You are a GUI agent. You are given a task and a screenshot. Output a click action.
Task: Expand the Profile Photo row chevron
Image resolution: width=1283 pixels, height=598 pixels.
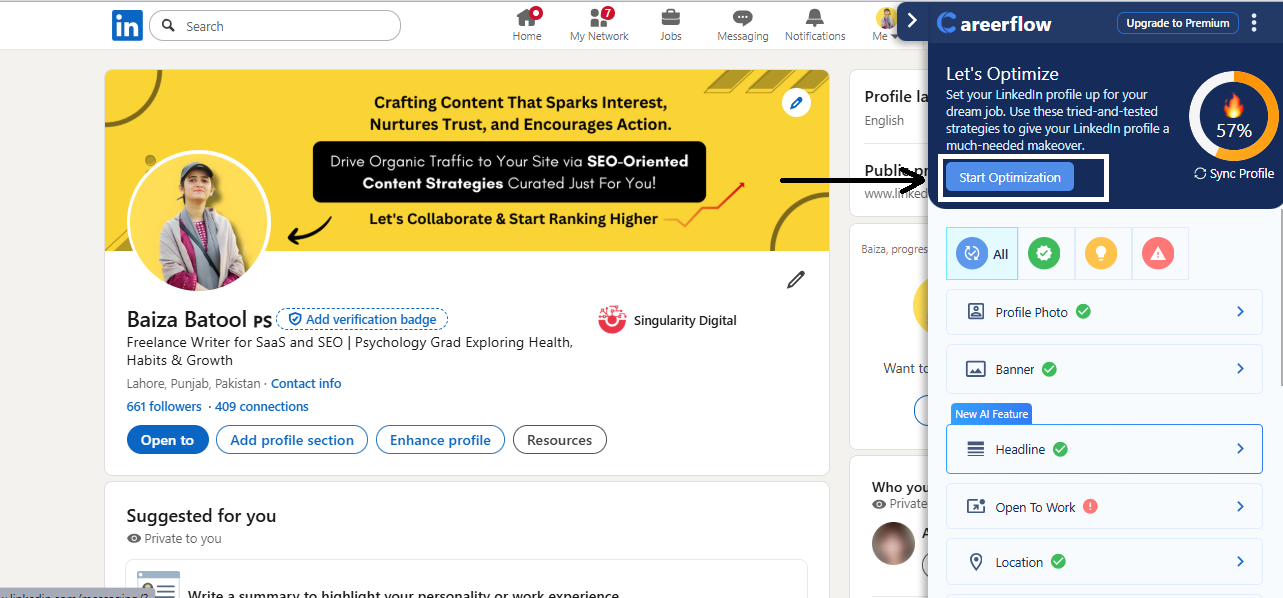click(1240, 312)
